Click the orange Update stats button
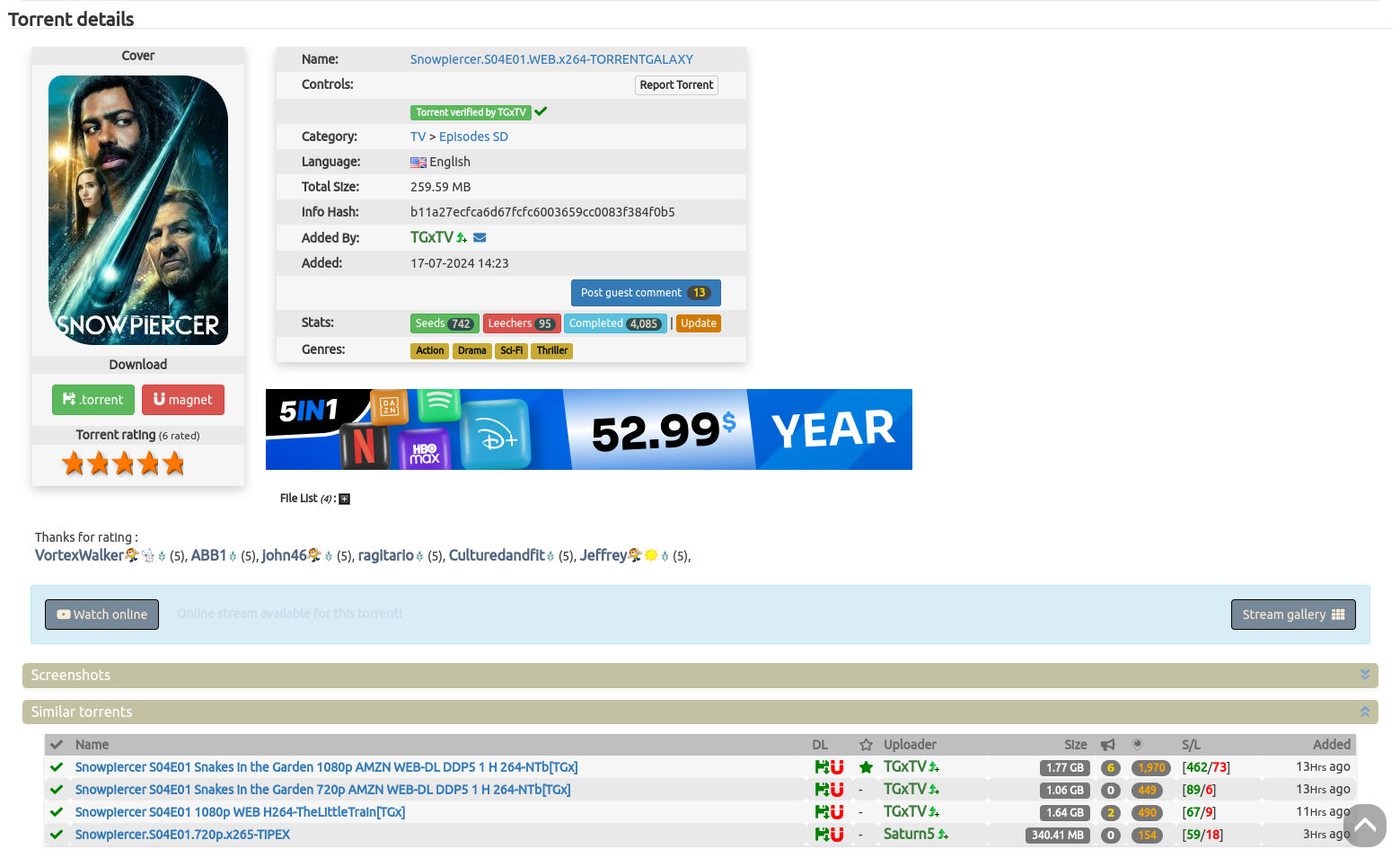This screenshot has height=858, width=1400. click(699, 323)
